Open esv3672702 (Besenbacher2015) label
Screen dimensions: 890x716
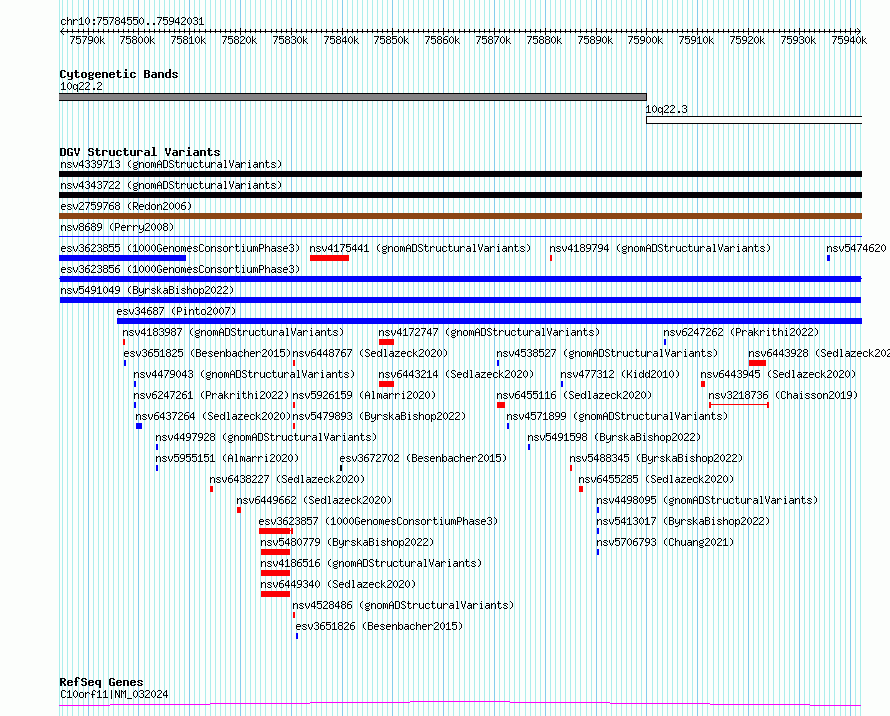tap(423, 459)
